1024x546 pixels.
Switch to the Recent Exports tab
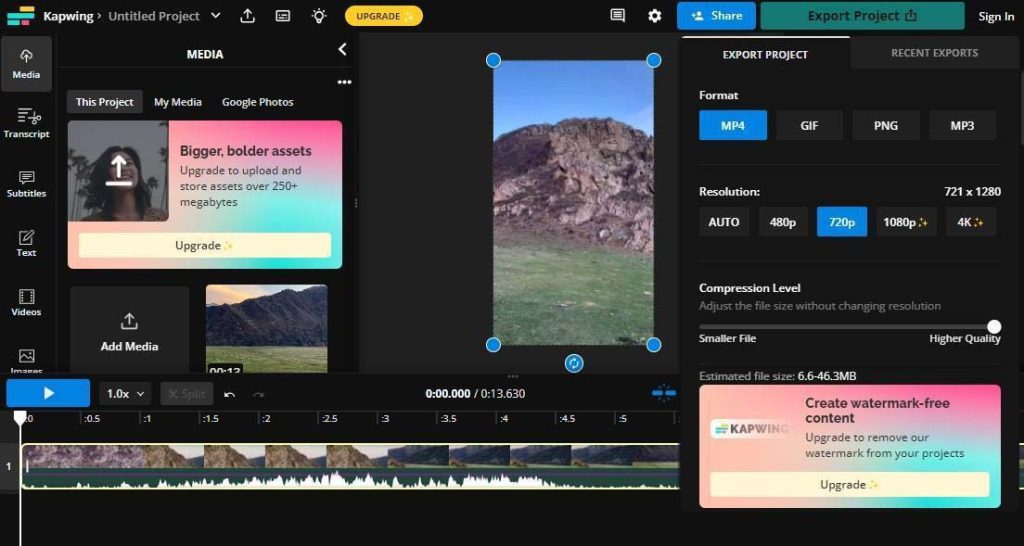point(935,53)
